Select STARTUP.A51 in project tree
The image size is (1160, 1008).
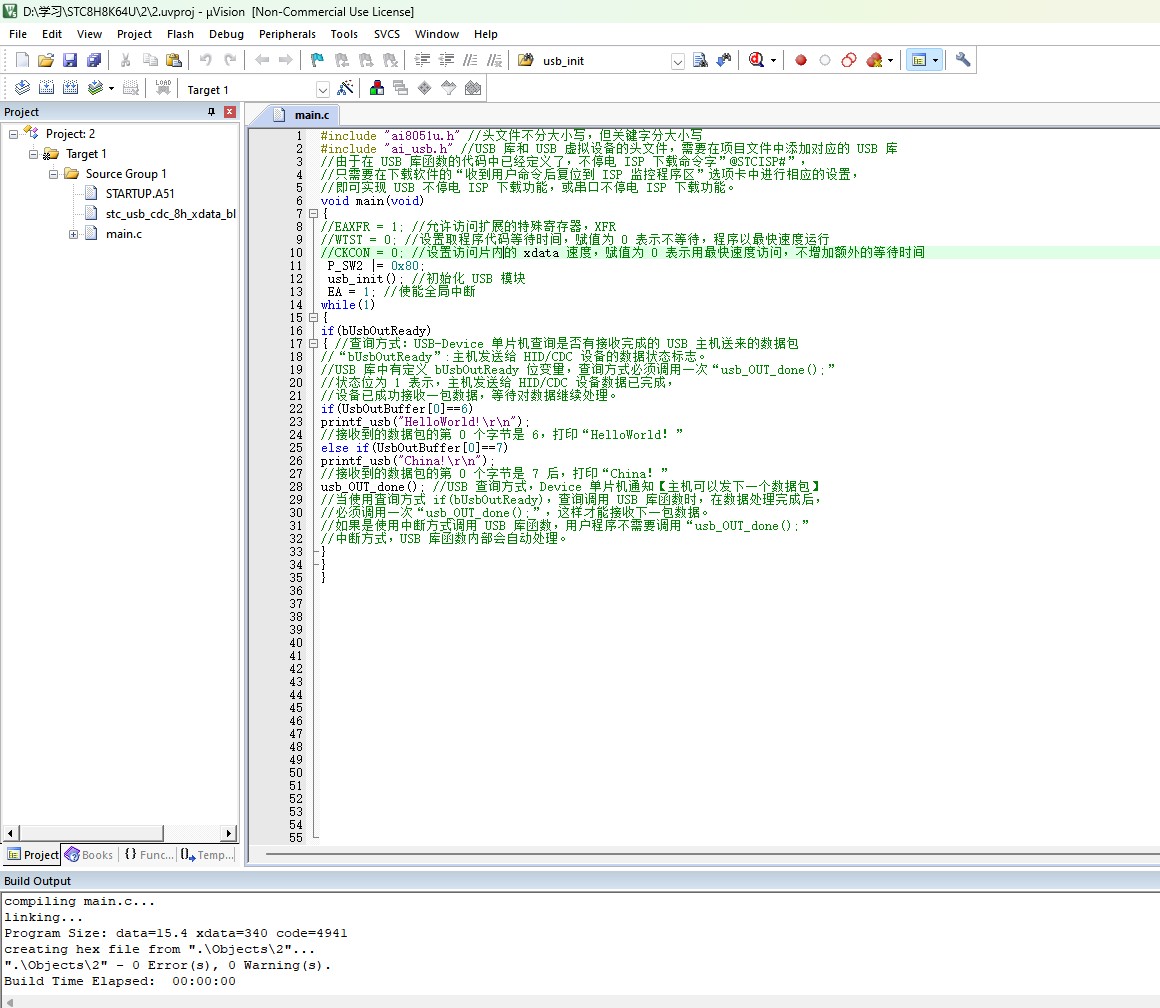click(x=139, y=193)
